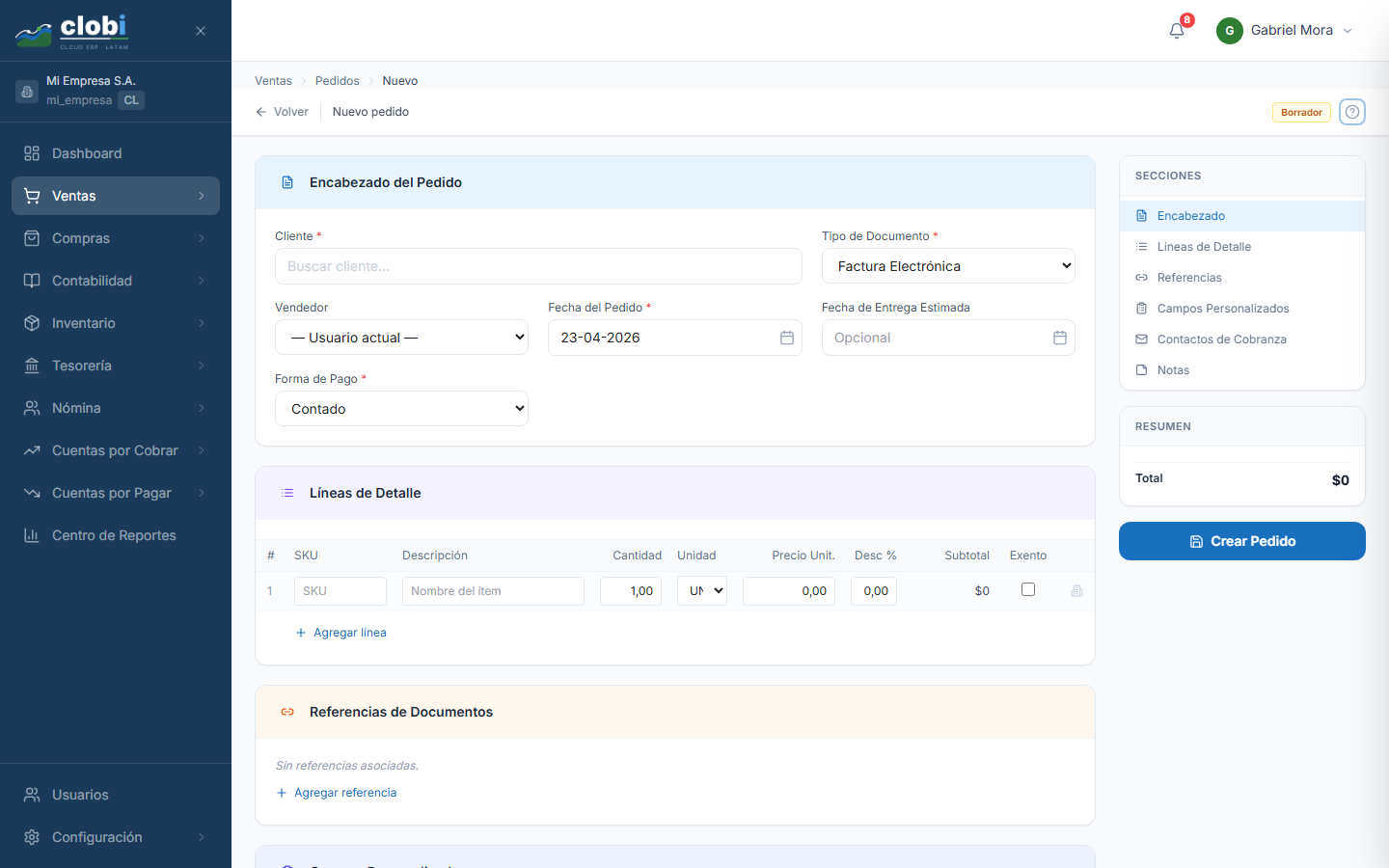The image size is (1389, 868).
Task: Click the Configuración gear icon
Action: pos(32,837)
